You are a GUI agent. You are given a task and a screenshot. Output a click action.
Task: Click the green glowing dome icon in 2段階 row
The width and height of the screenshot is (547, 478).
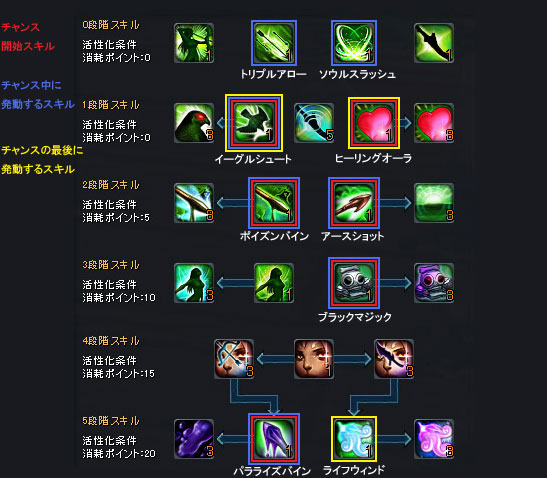434,203
